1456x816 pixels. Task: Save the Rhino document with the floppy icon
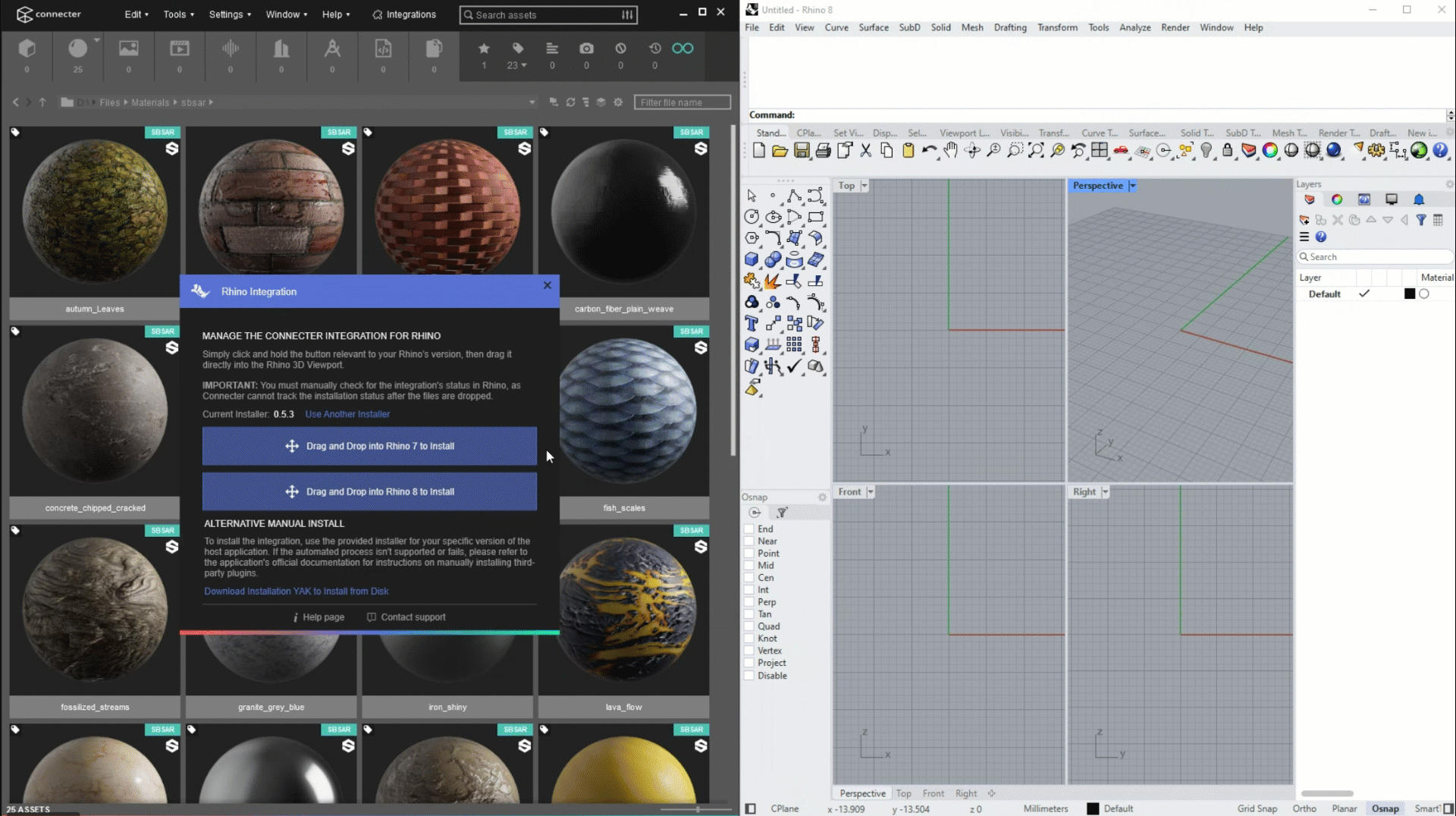[802, 150]
